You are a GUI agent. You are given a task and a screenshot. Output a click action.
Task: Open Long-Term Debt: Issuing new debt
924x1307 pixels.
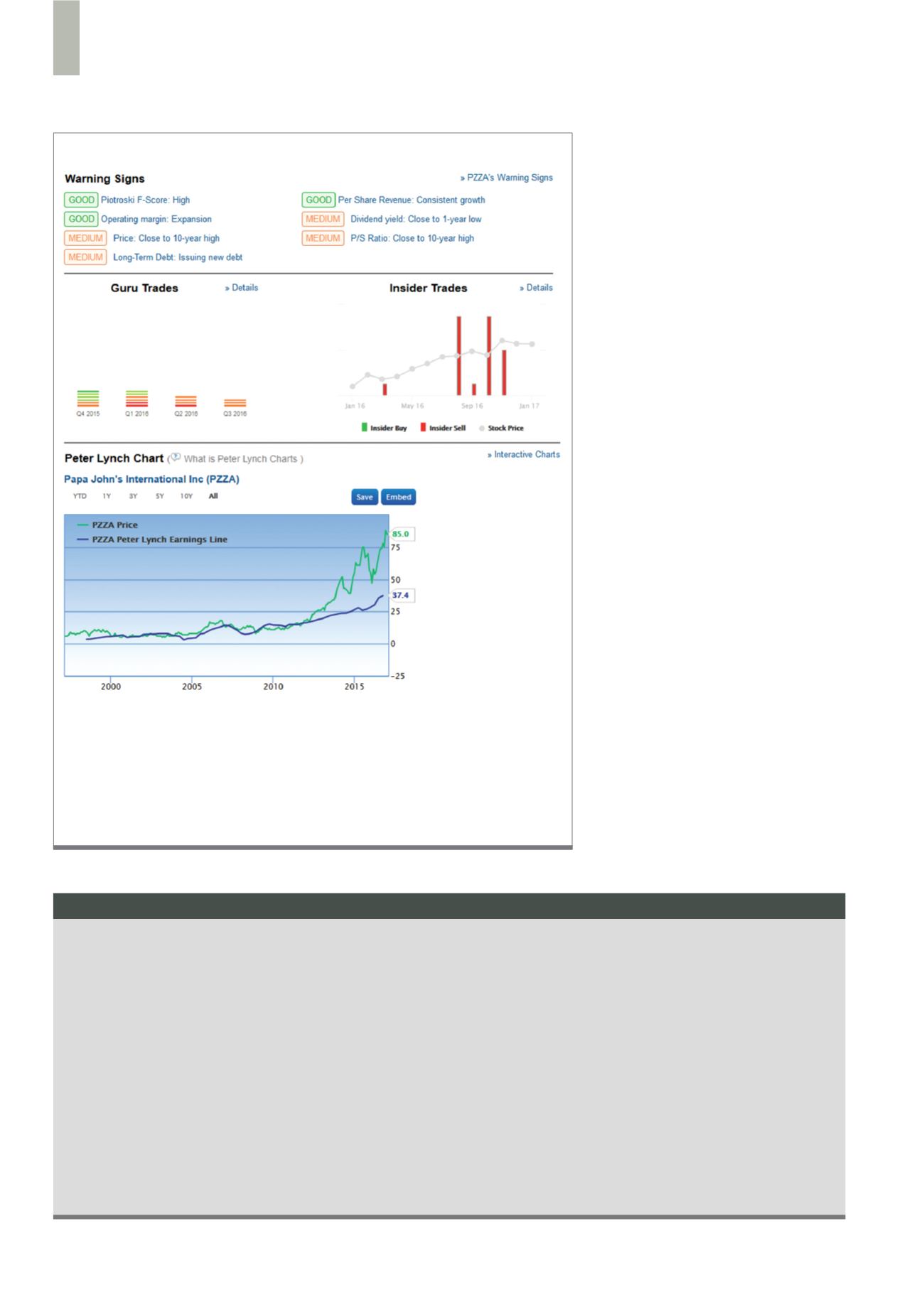click(178, 257)
